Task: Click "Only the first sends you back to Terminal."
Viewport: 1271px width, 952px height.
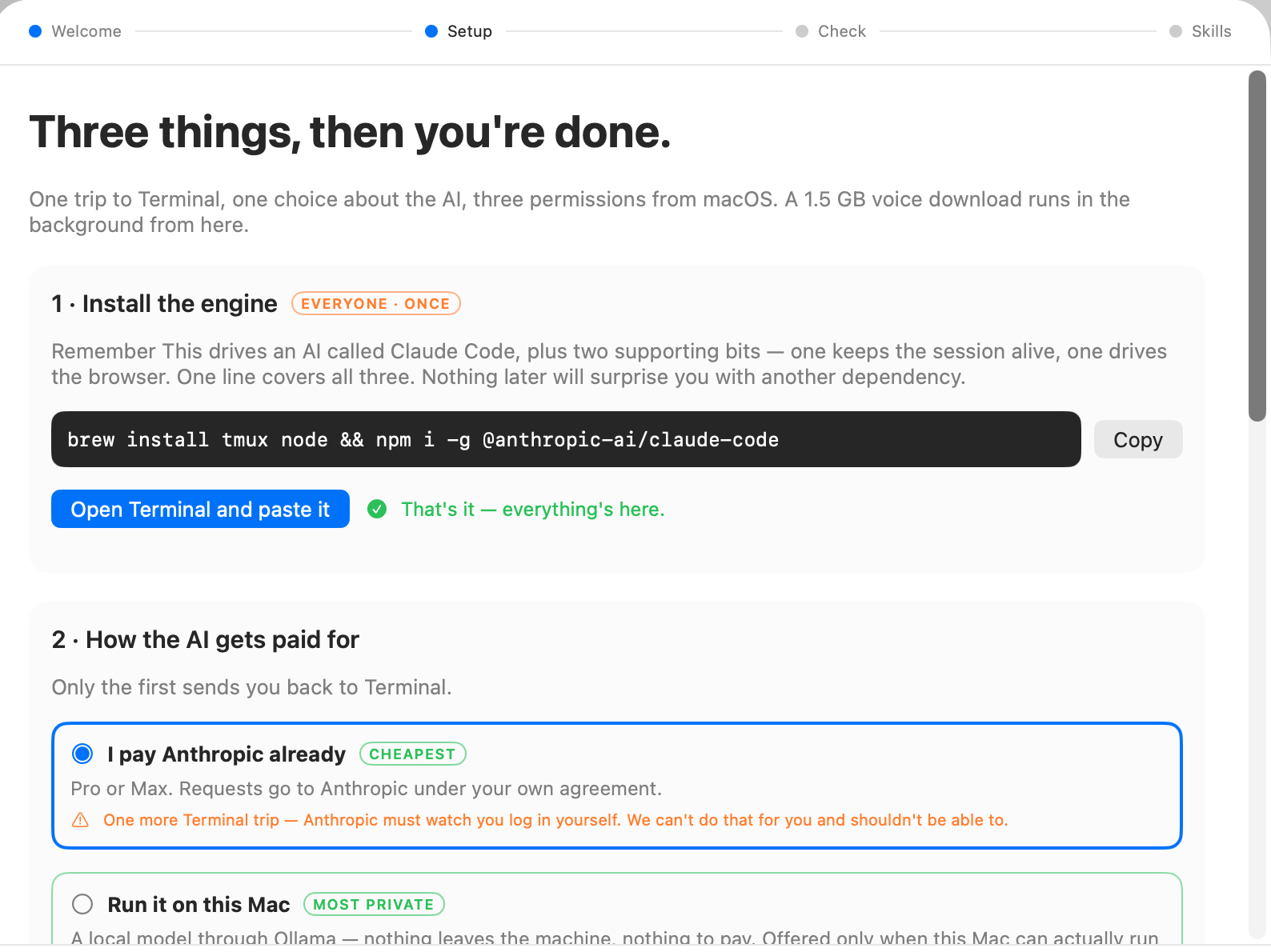Action: (x=251, y=687)
